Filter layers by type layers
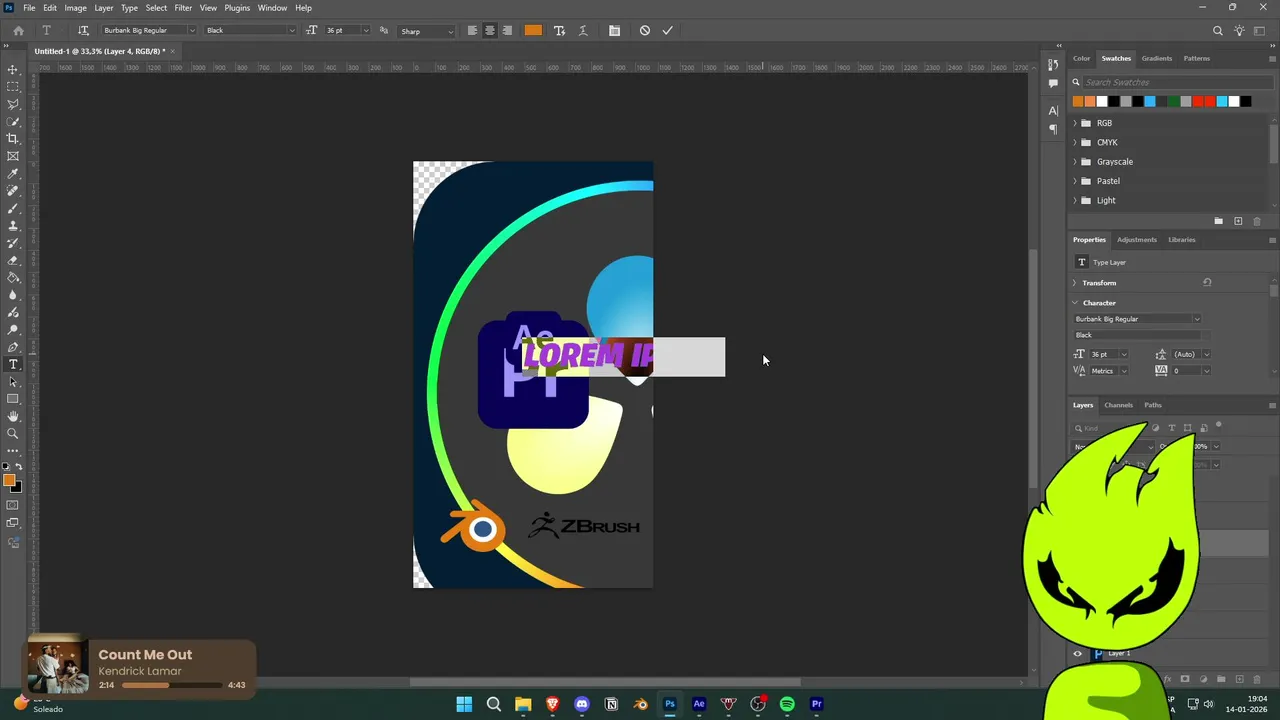Screen dimensions: 1280x720 (x=1172, y=428)
